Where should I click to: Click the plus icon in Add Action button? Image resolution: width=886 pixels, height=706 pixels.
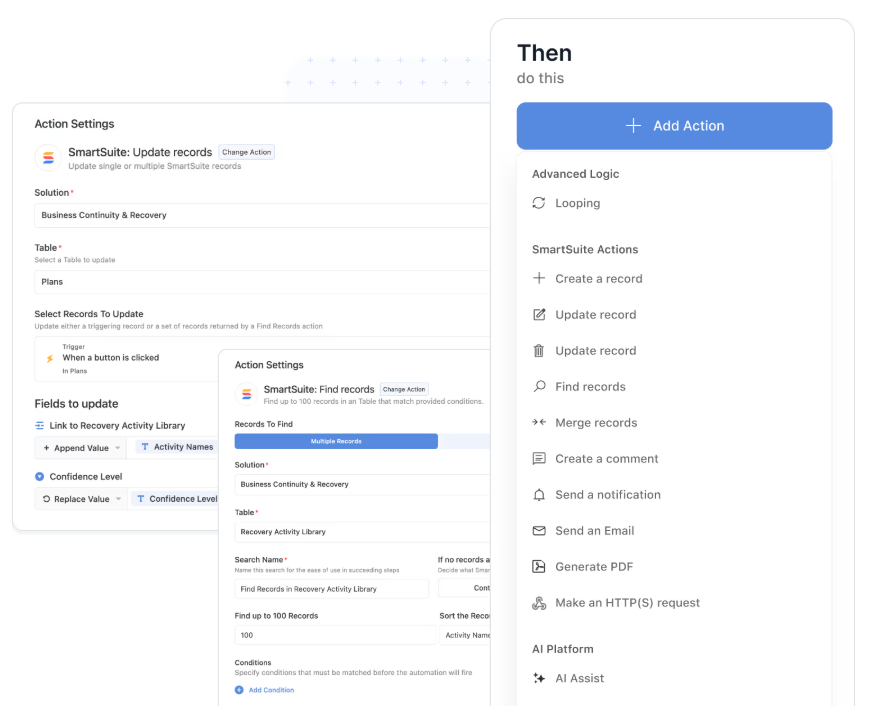[633, 125]
